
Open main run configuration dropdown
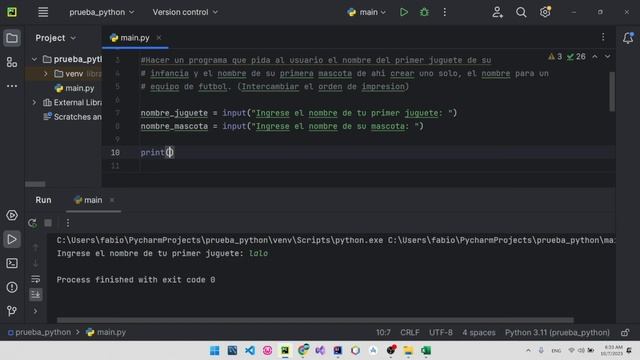click(x=367, y=12)
